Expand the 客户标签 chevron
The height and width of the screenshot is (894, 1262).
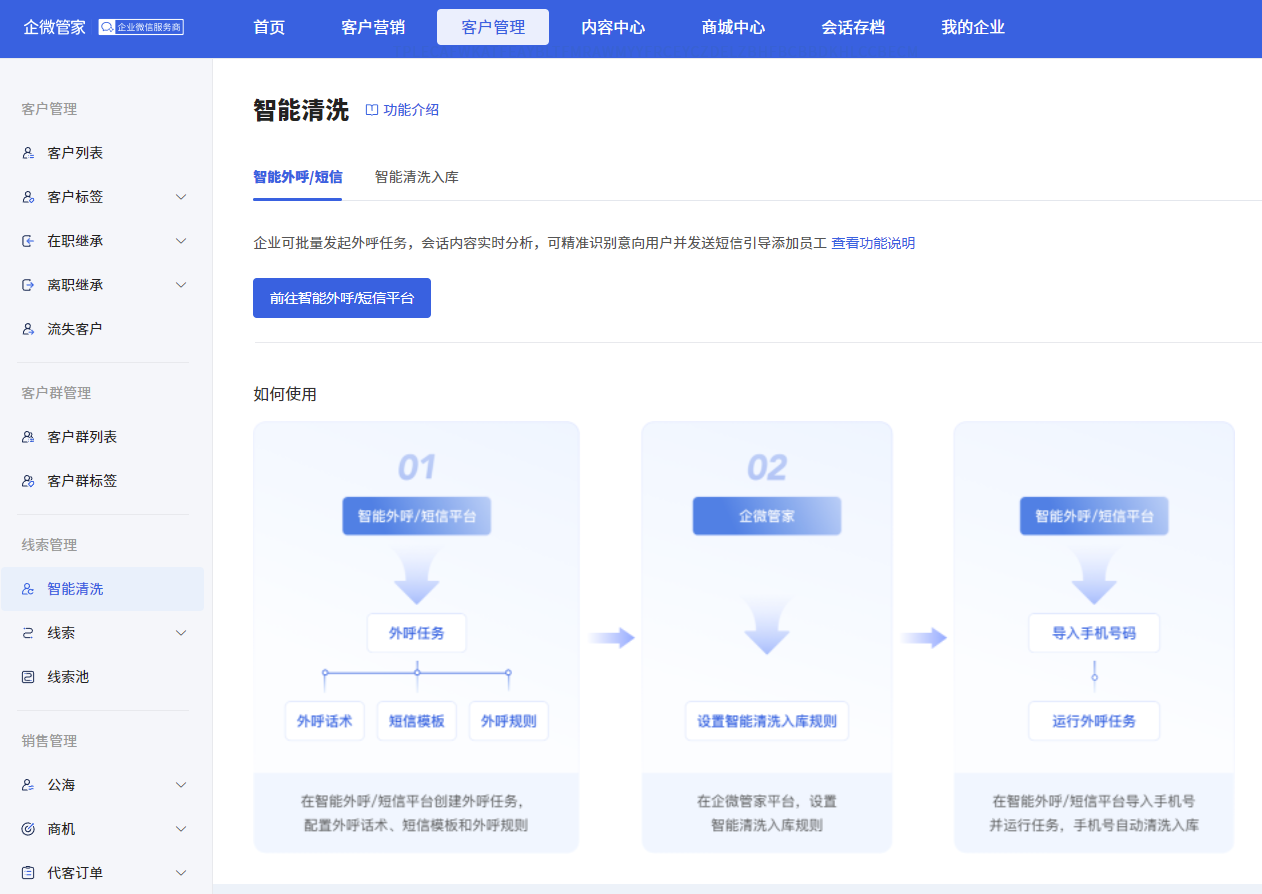[x=181, y=197]
